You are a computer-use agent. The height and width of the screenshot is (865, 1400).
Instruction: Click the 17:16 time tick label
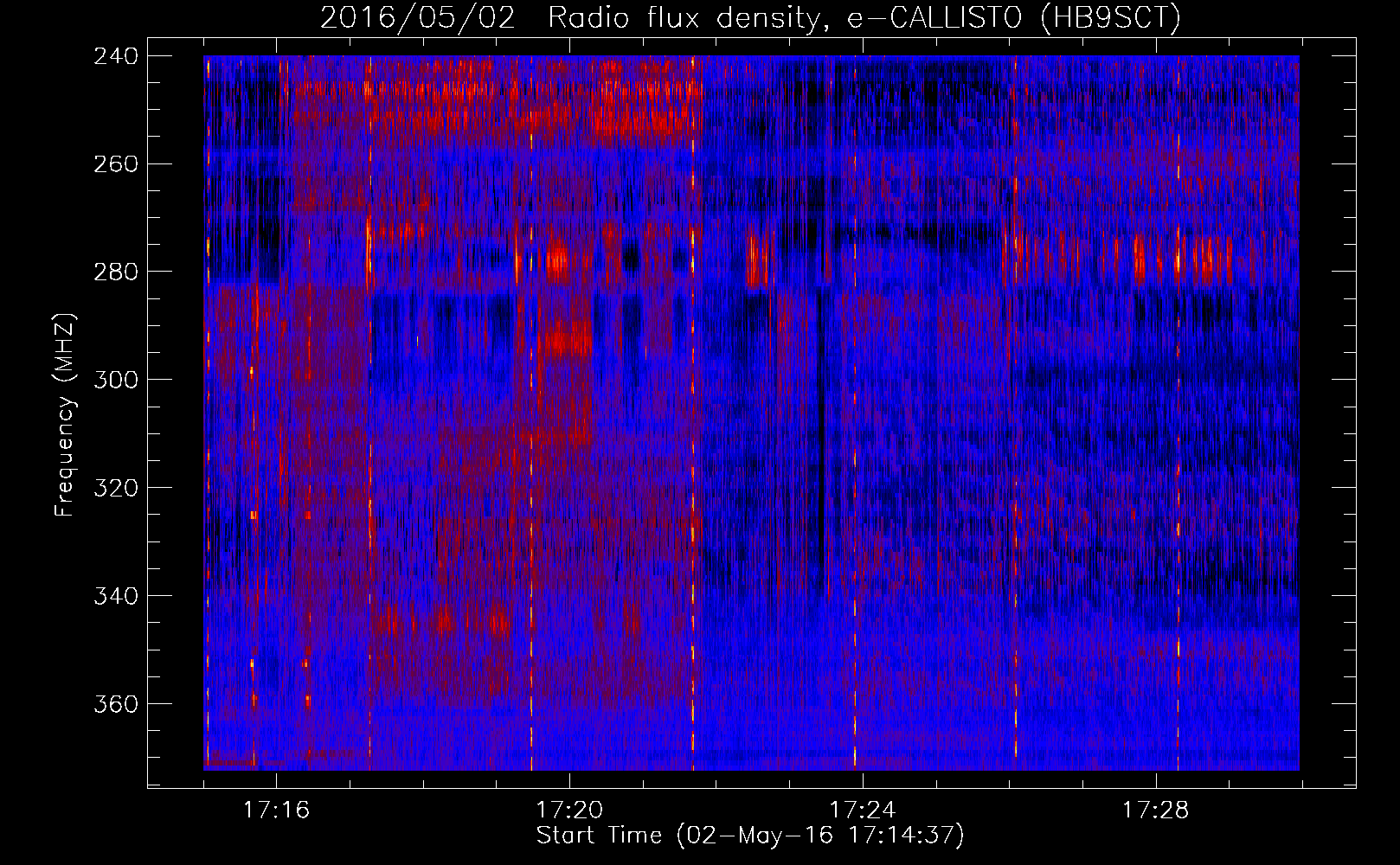pyautogui.click(x=277, y=811)
